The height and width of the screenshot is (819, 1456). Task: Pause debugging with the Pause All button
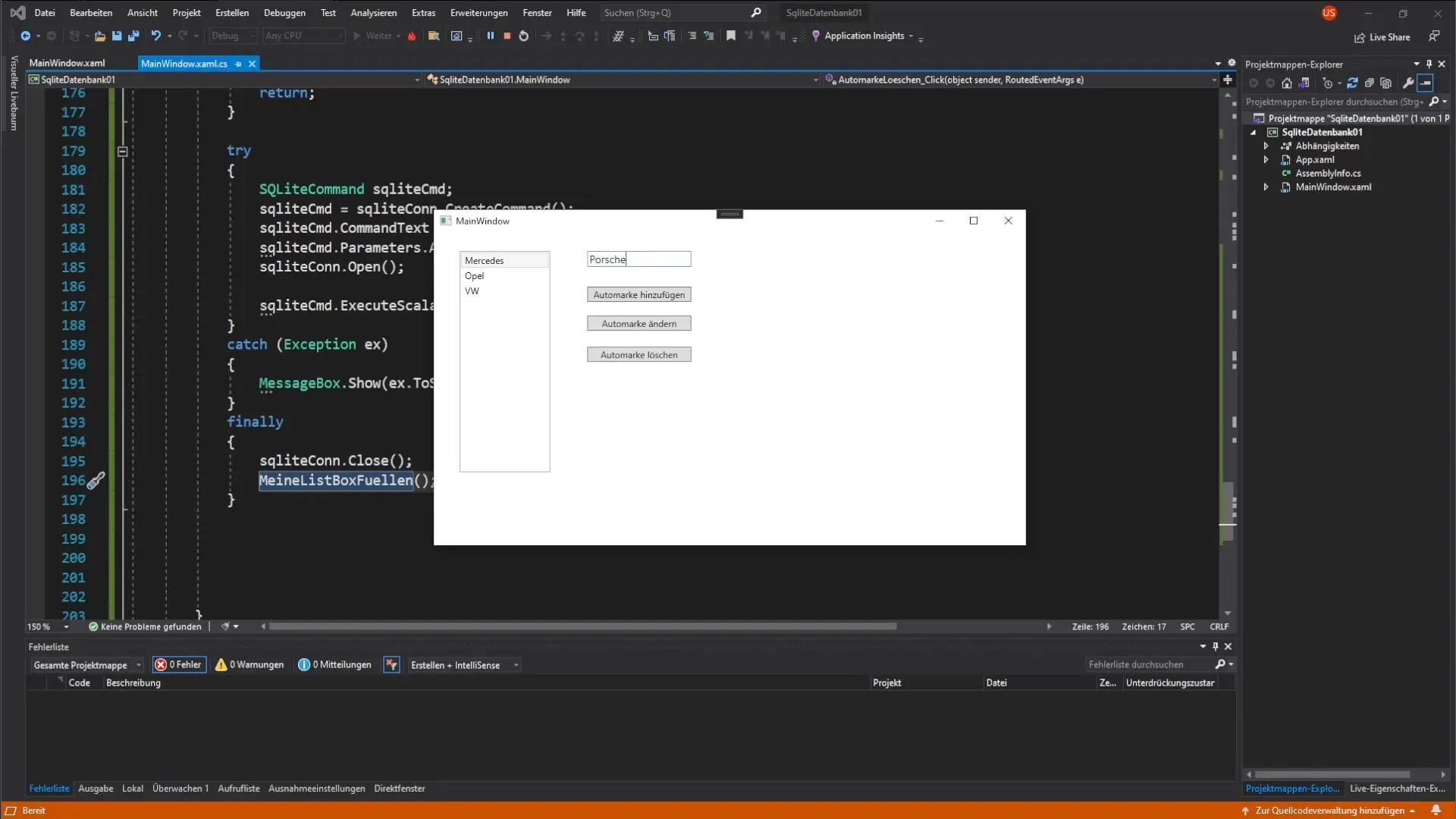click(x=491, y=36)
